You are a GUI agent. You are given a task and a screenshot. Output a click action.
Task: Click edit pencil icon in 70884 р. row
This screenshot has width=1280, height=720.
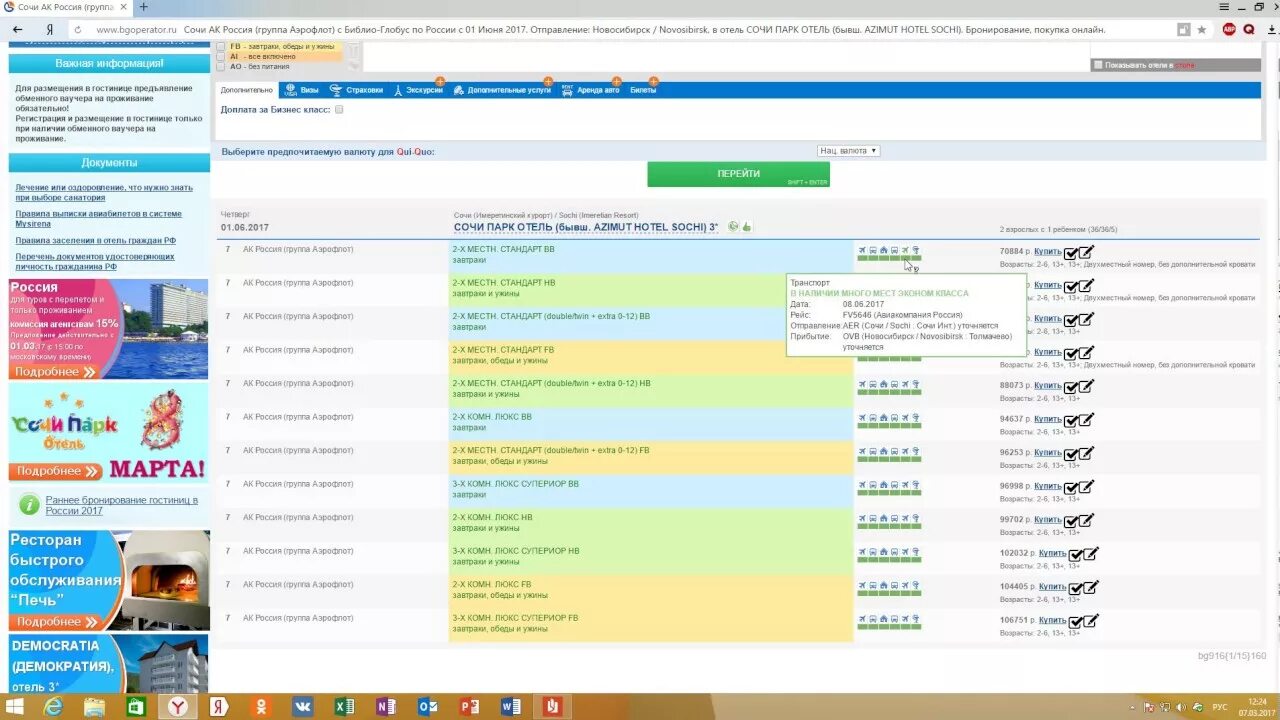[1086, 252]
